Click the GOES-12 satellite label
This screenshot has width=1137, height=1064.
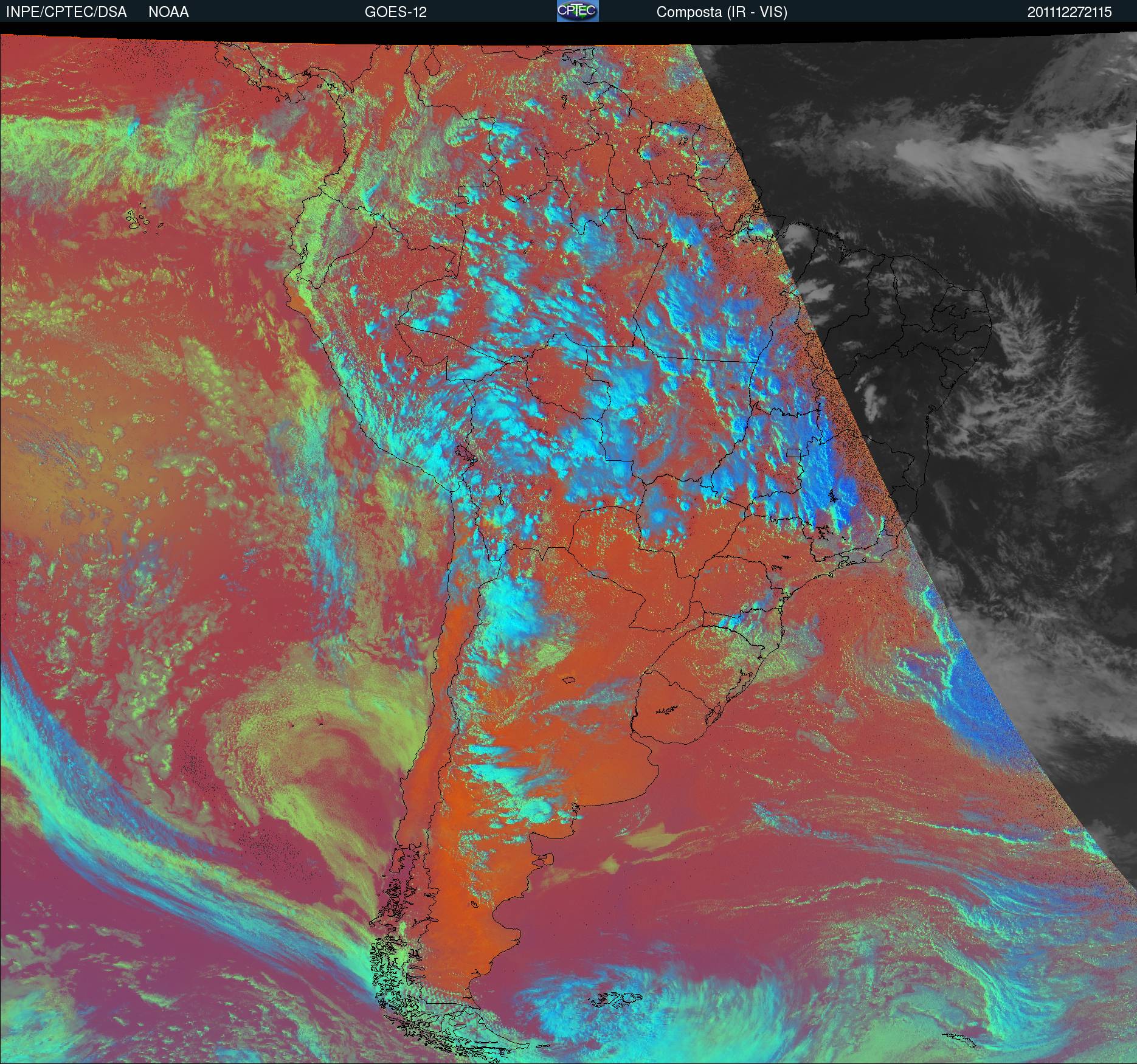click(396, 12)
